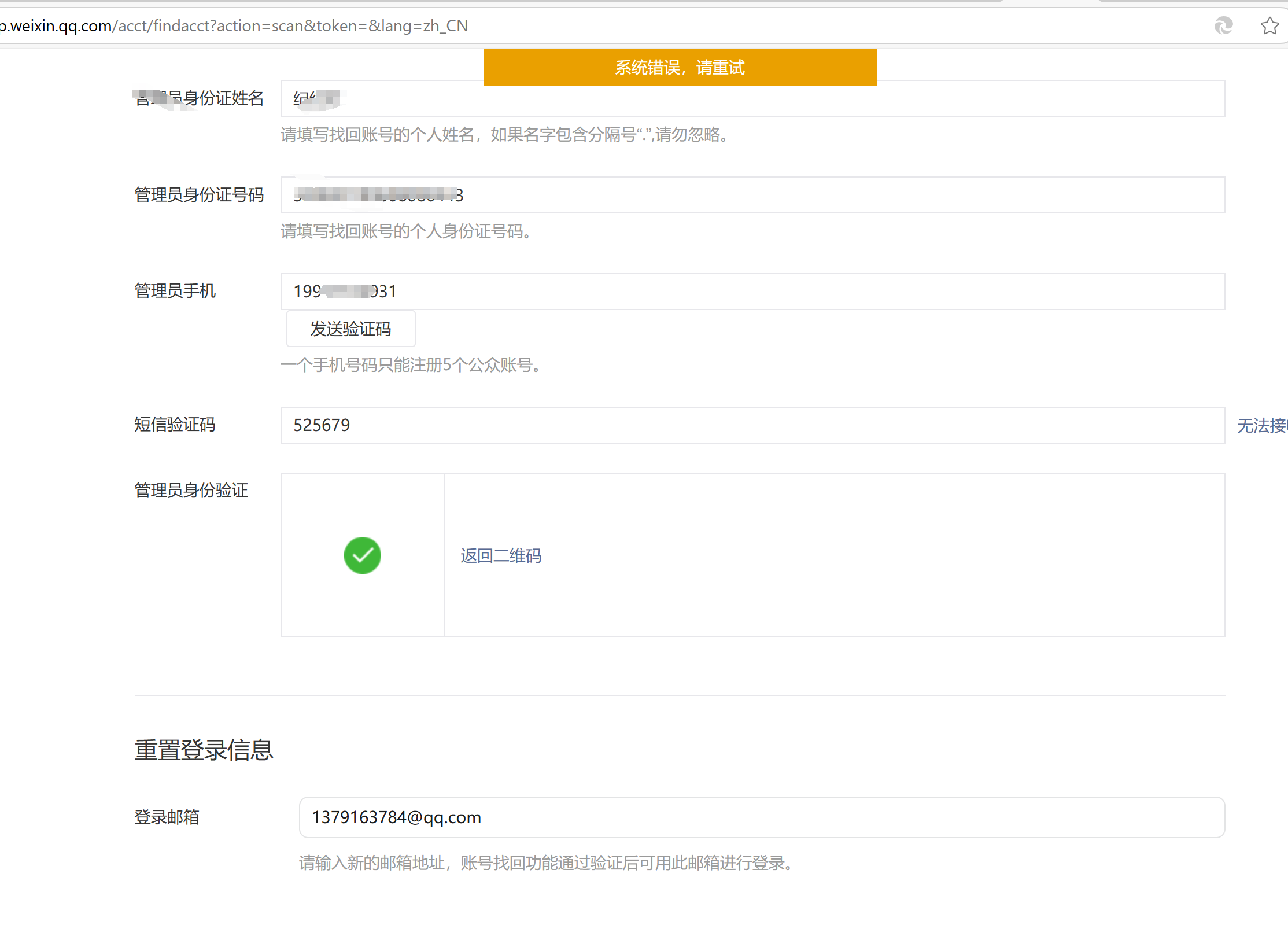Click the 登录邮箱 label text

pos(167,817)
